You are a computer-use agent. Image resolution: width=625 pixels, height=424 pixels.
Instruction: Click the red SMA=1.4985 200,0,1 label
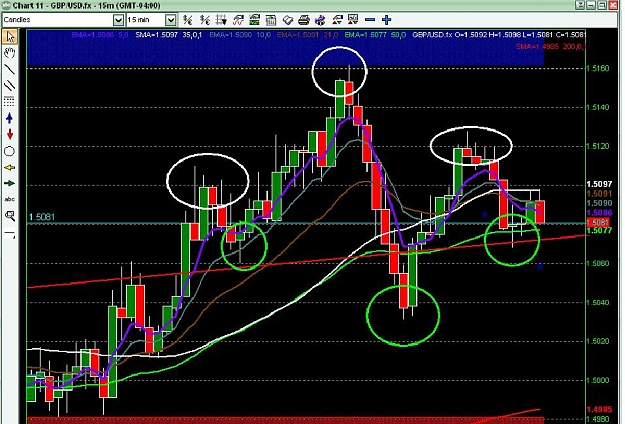pos(550,47)
